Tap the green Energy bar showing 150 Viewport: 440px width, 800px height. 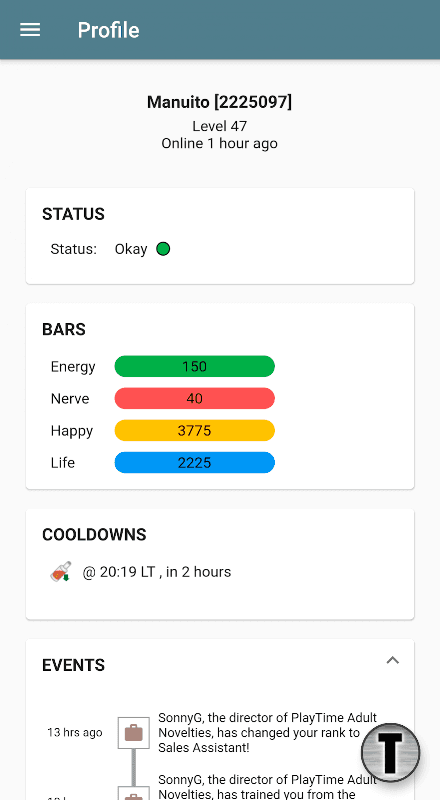[194, 366]
